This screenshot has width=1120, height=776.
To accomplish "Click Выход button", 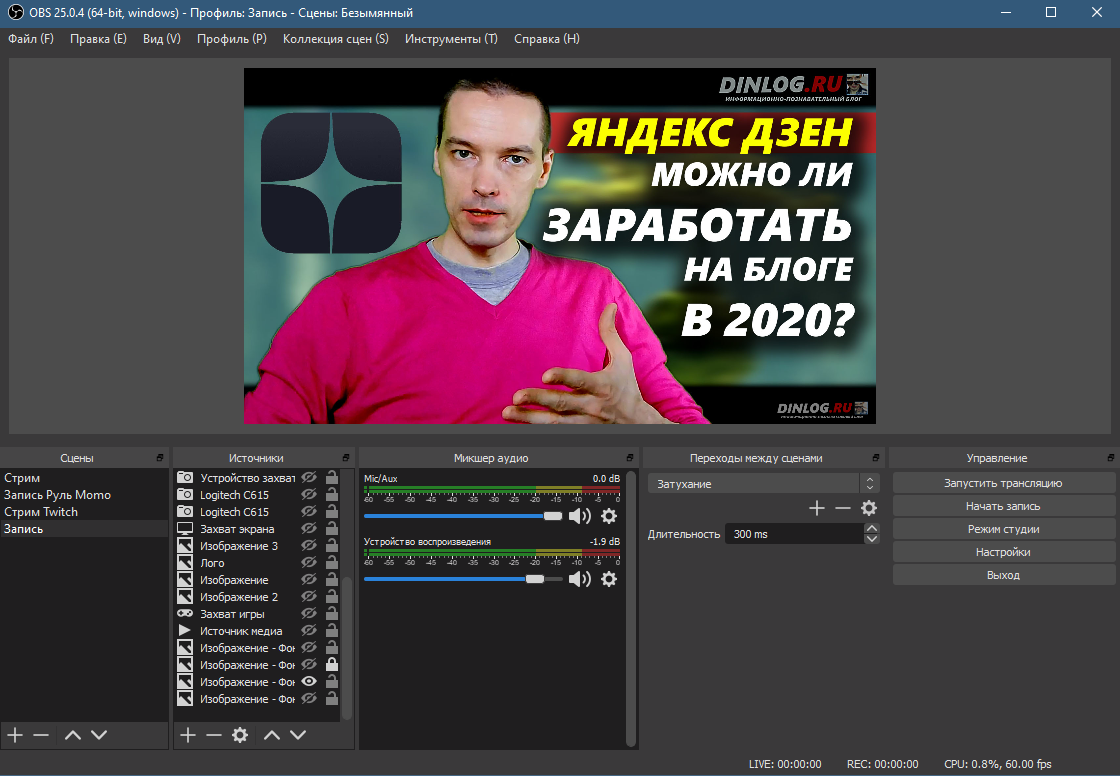I will [x=1003, y=574].
